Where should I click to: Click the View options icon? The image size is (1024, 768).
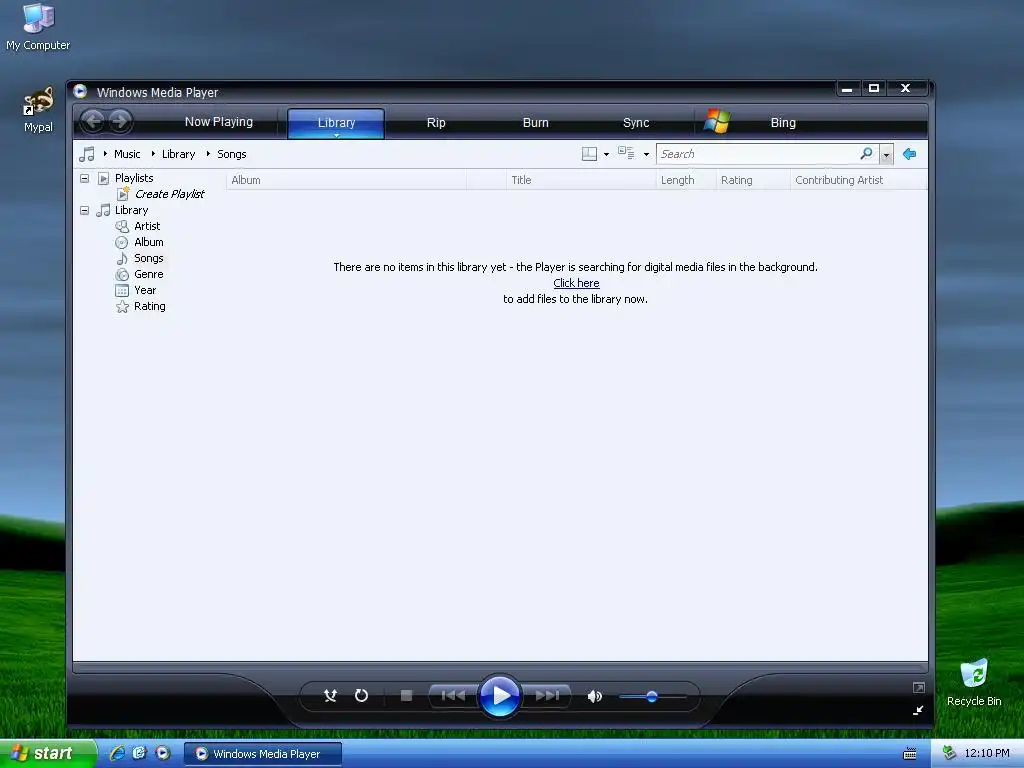point(626,153)
